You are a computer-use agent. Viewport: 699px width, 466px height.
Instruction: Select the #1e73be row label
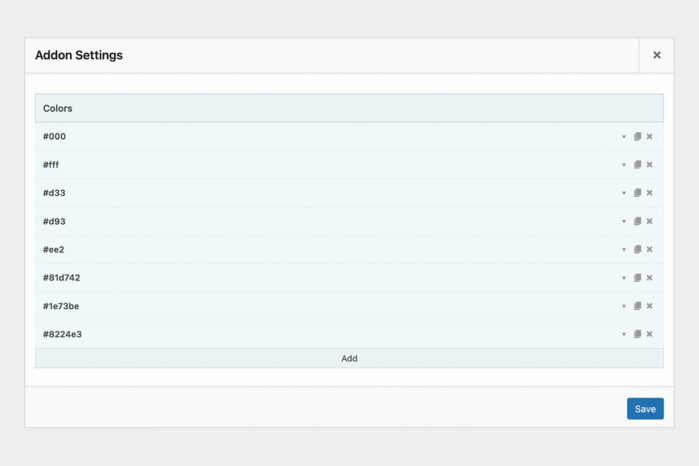tap(61, 306)
